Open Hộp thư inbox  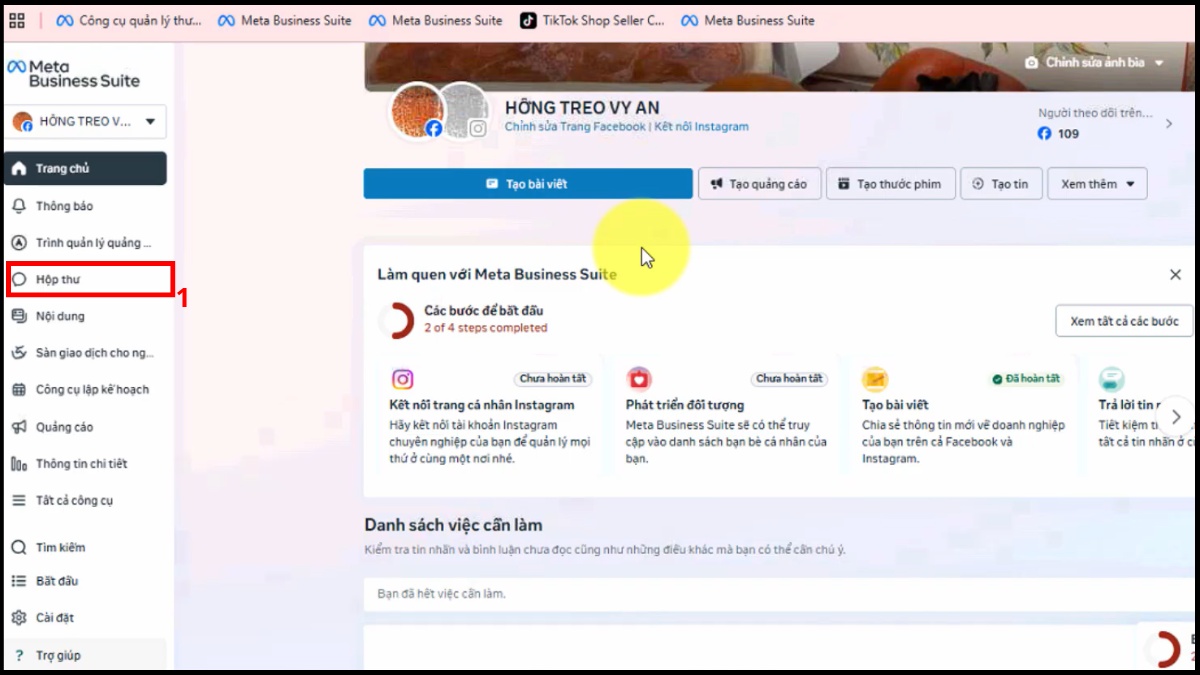(x=88, y=279)
